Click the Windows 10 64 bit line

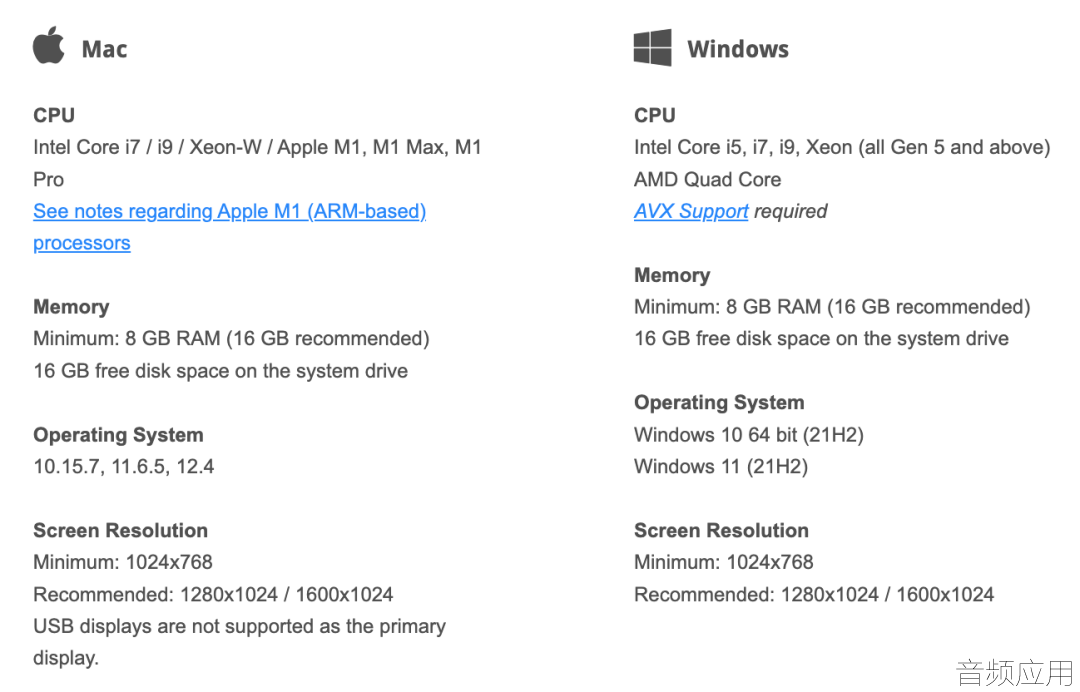click(x=749, y=435)
